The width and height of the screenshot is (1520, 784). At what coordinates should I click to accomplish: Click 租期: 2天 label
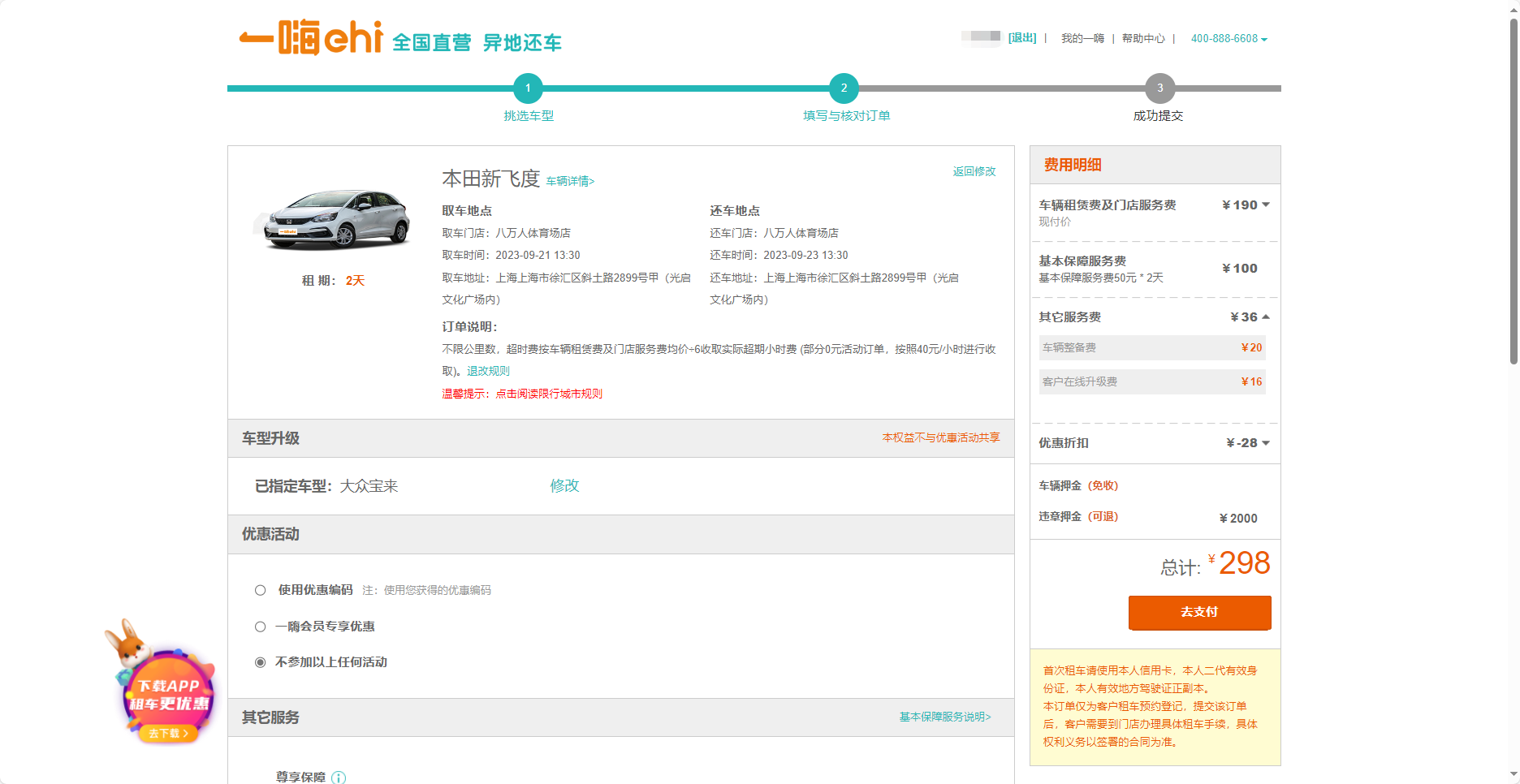pos(333,281)
